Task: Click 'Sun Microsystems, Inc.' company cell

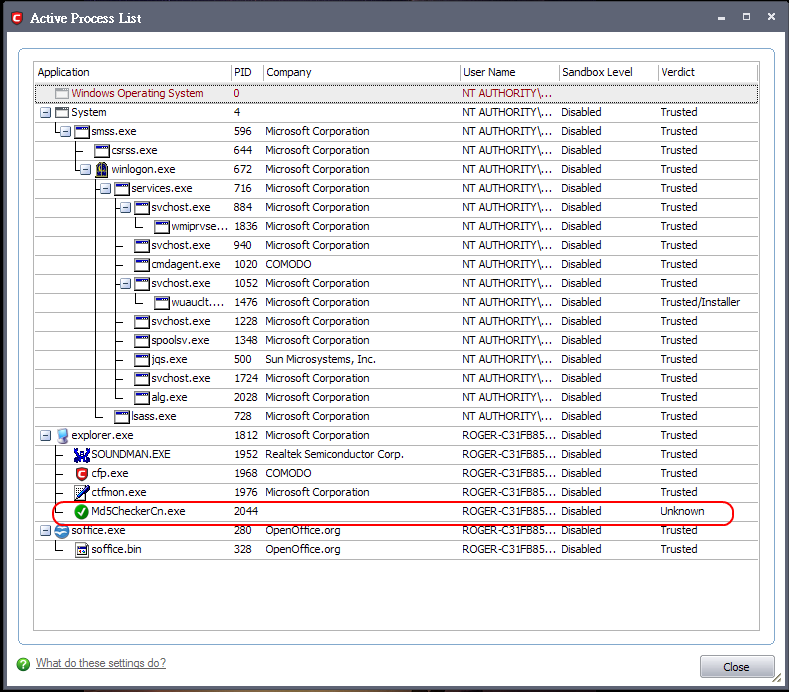Action: click(321, 359)
